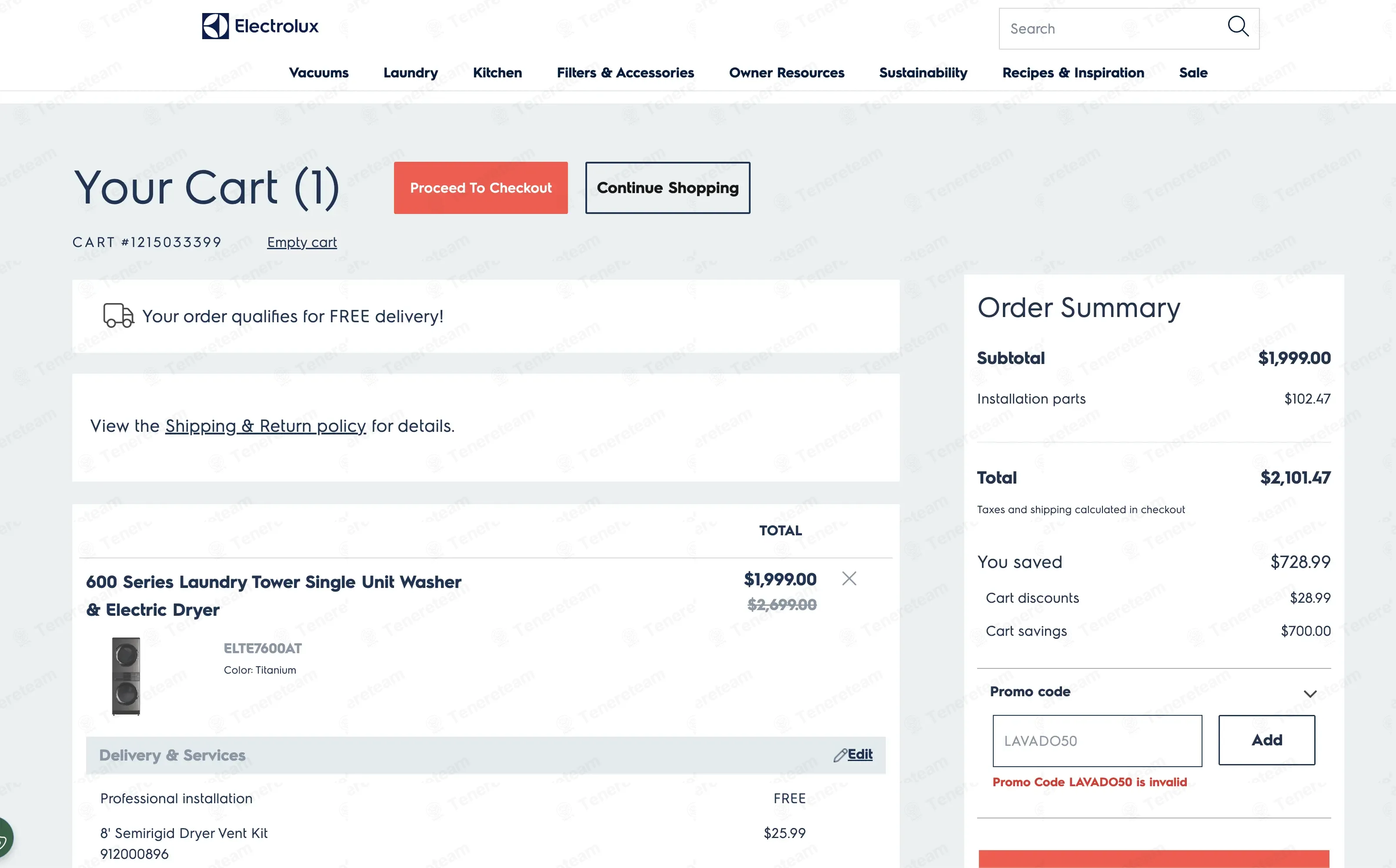Click the Promo Code invalid error message
The image size is (1396, 868).
pyautogui.click(x=1089, y=782)
